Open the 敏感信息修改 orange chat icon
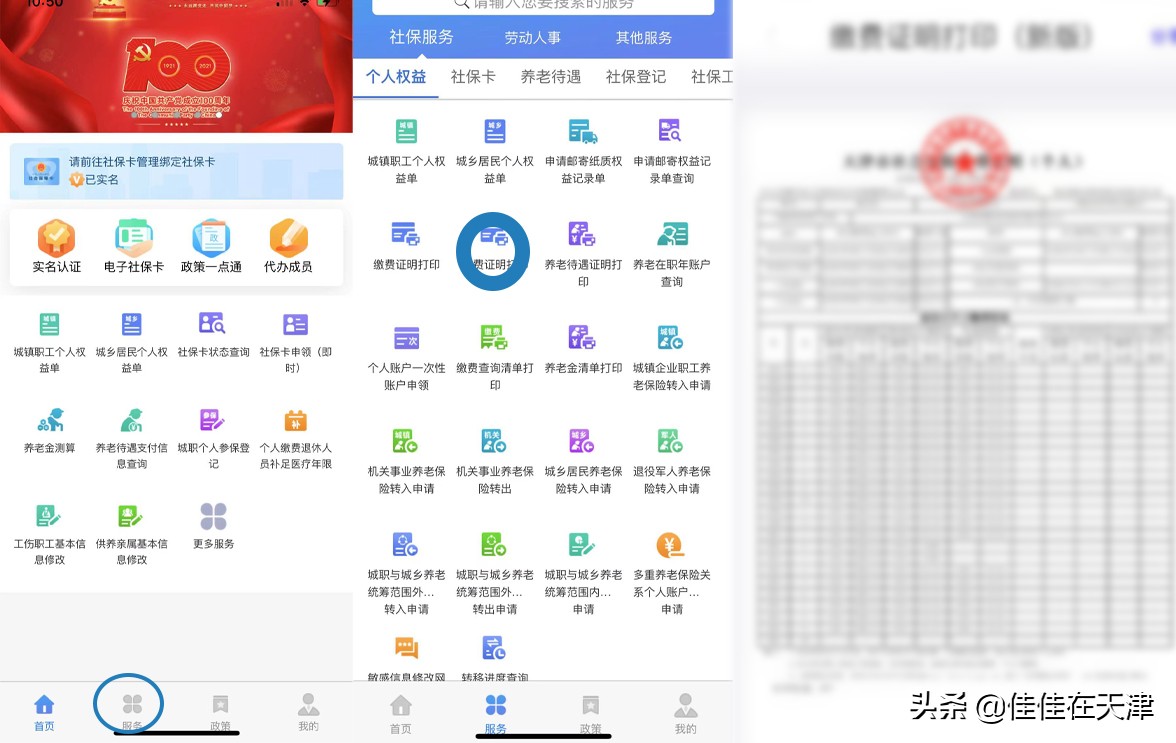The width and height of the screenshot is (1176, 743). click(x=405, y=648)
